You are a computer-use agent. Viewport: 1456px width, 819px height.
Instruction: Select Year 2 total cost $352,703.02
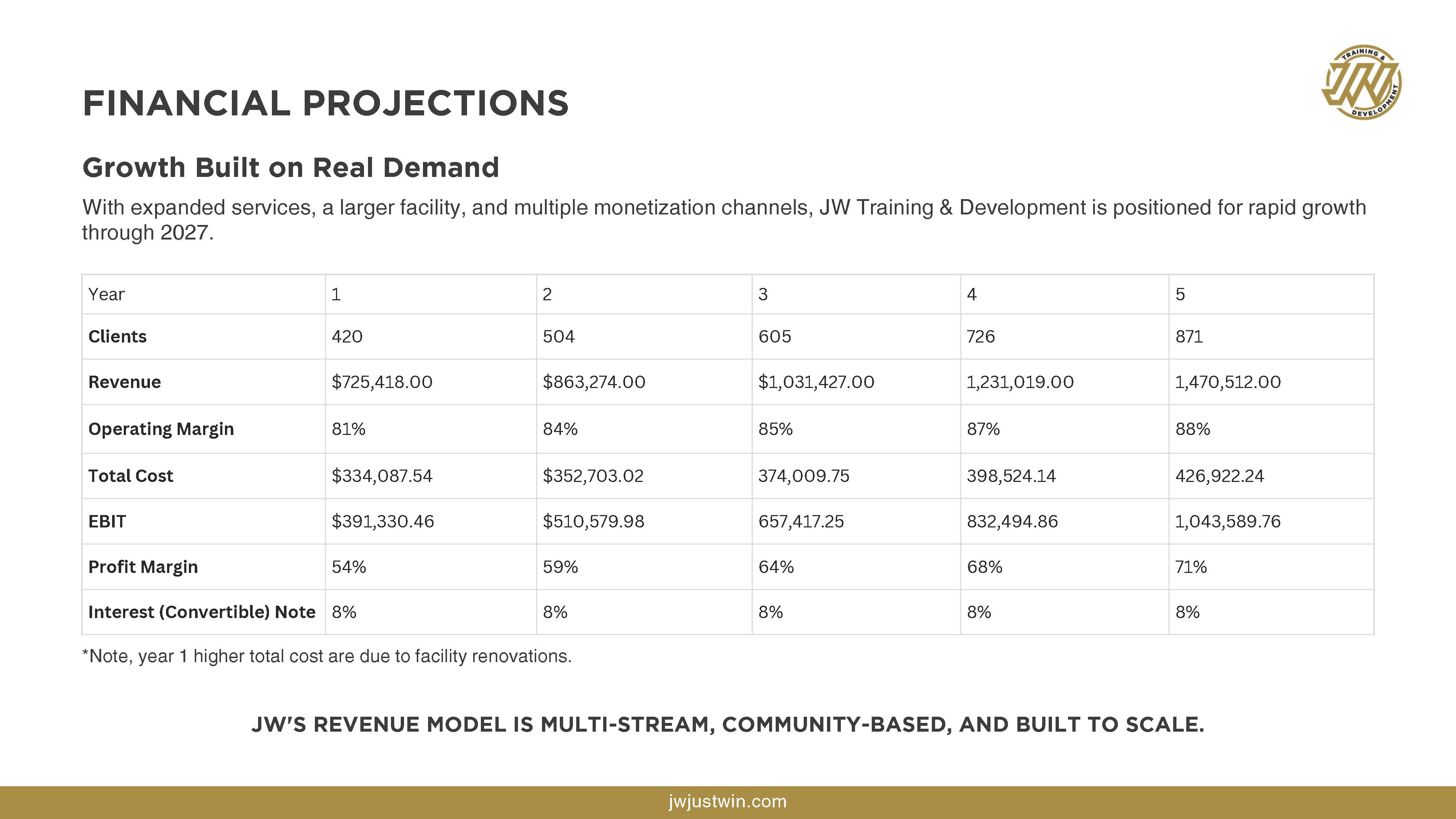tap(593, 476)
